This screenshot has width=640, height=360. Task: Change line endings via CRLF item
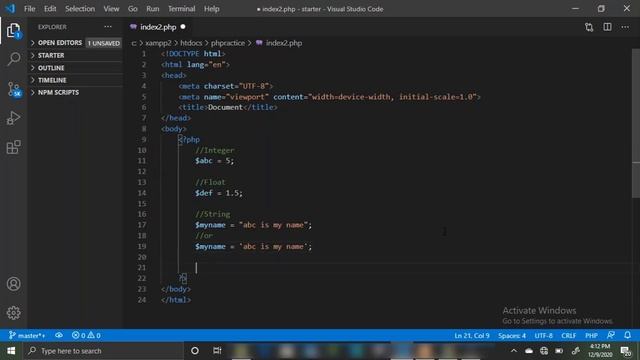(568, 336)
